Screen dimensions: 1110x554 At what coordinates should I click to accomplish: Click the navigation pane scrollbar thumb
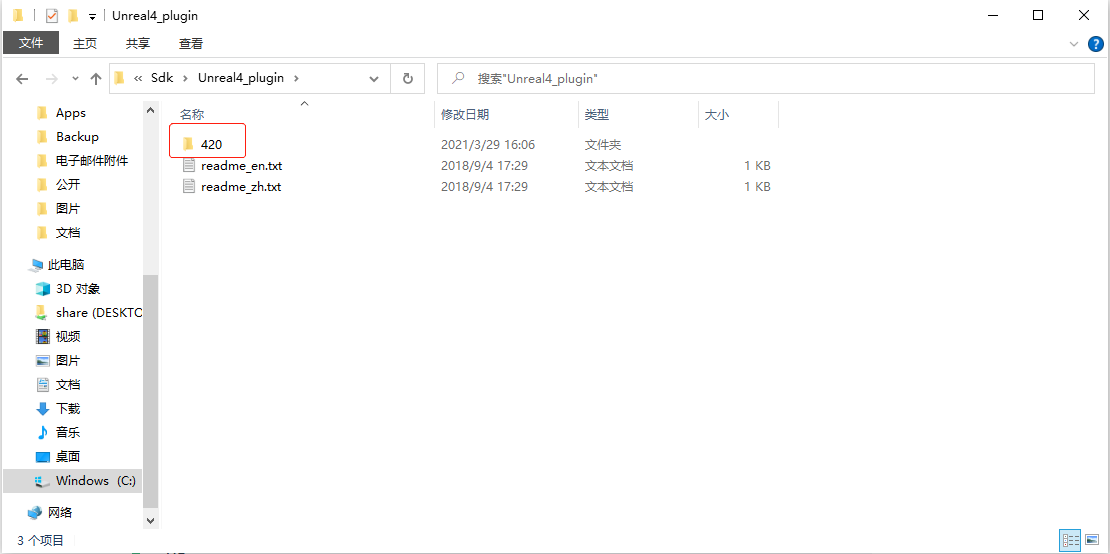coord(151,391)
